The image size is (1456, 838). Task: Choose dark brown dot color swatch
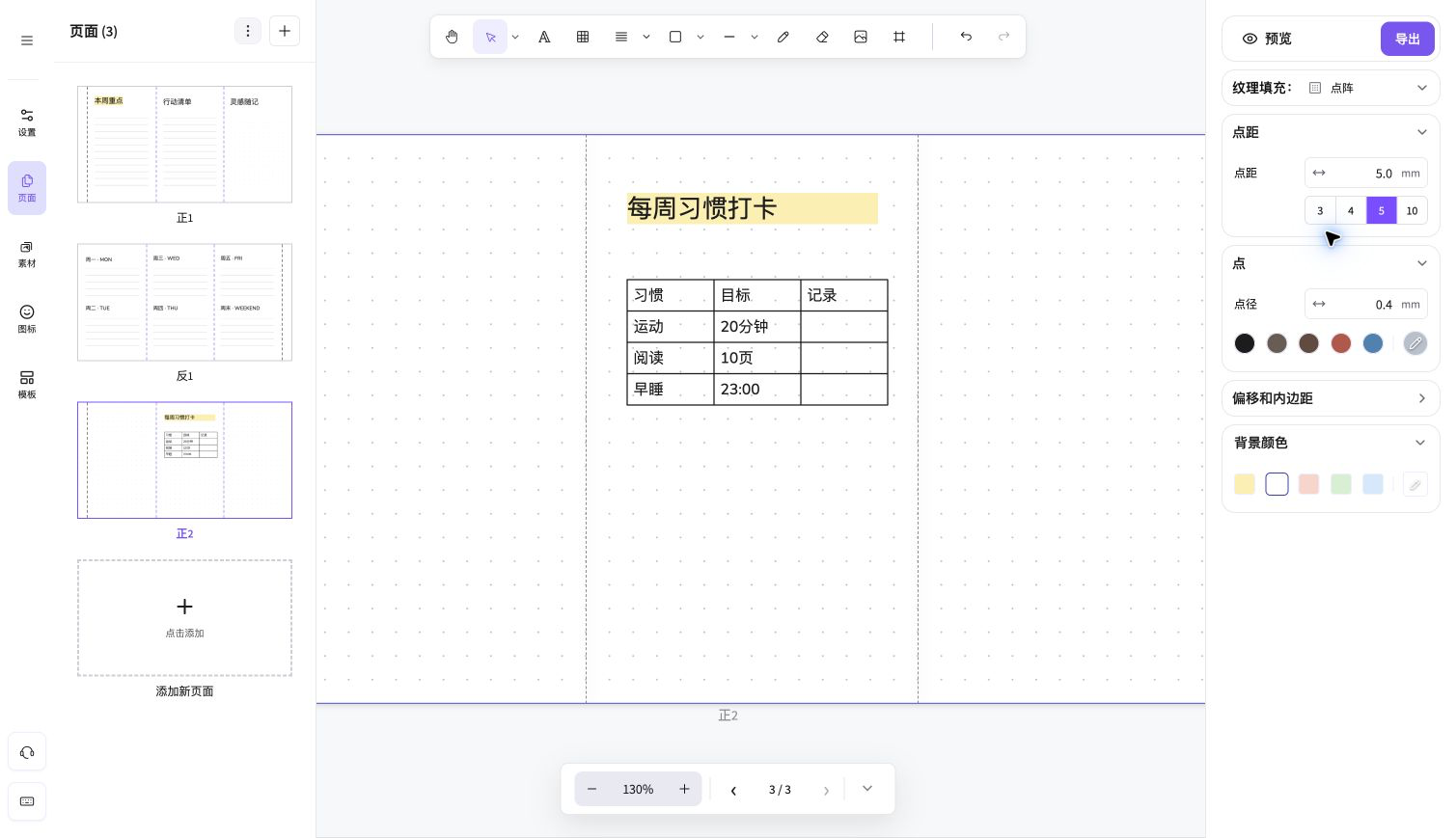1308,343
